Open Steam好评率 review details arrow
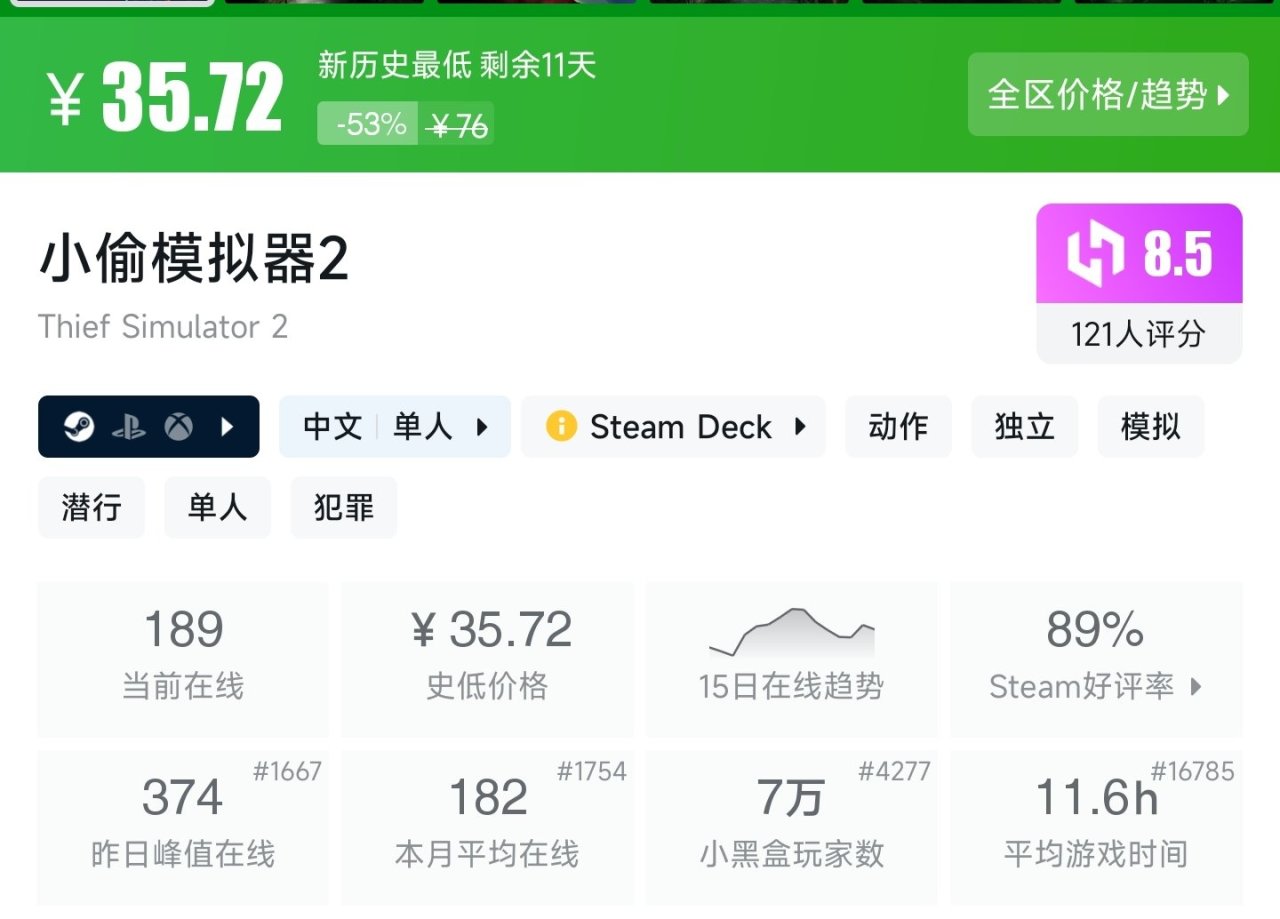The image size is (1280, 919). pyautogui.click(x=1196, y=687)
